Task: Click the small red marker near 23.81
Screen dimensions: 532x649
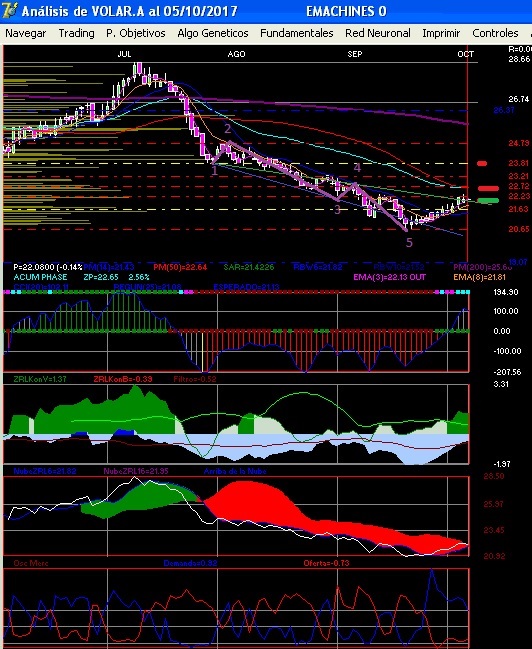Action: [482, 163]
